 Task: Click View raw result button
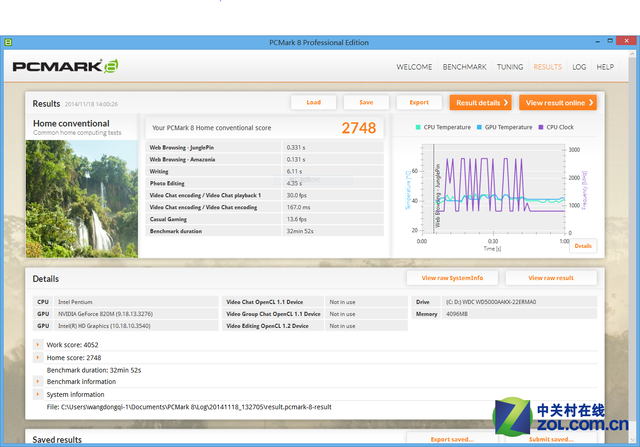coord(551,278)
